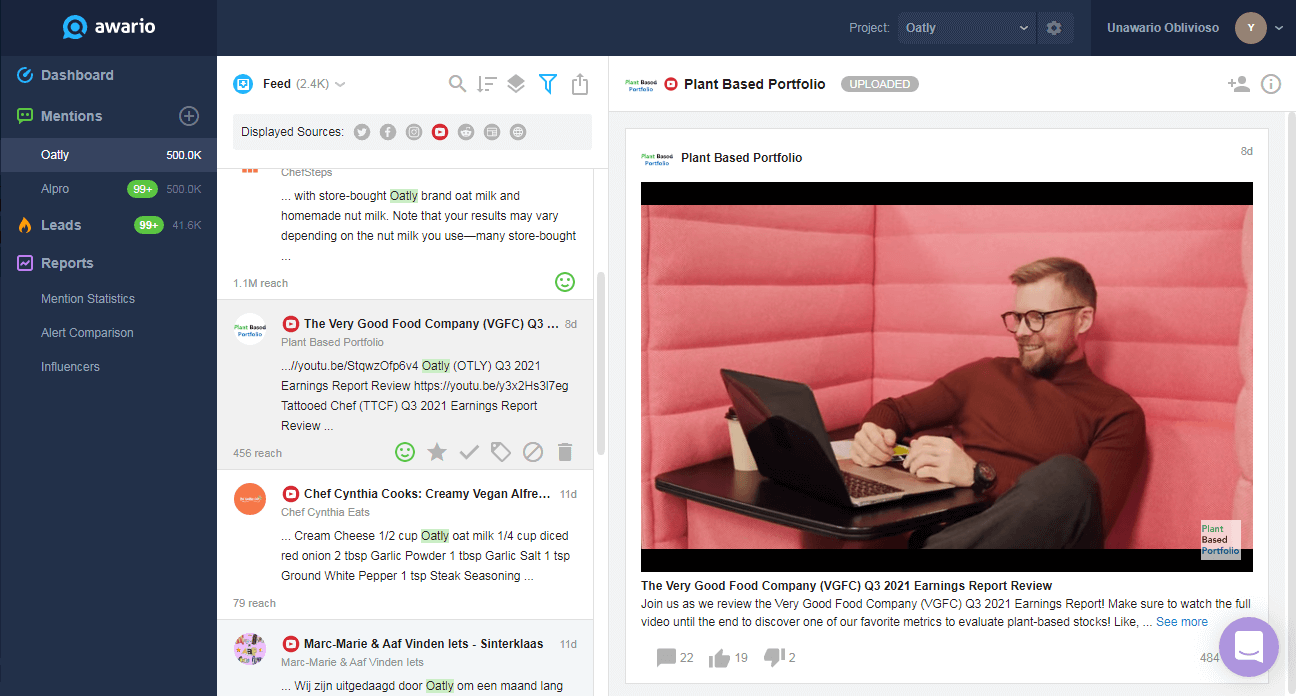Open the chat support bubble
This screenshot has height=696, width=1296.
pos(1249,647)
